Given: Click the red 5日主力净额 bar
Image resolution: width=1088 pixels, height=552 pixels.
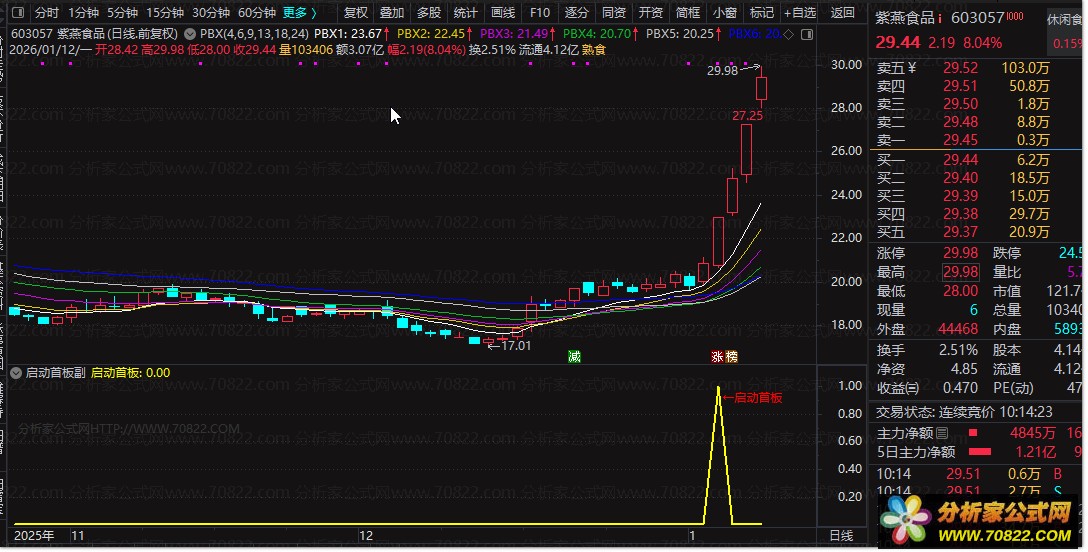Looking at the screenshot, I should [x=980, y=452].
